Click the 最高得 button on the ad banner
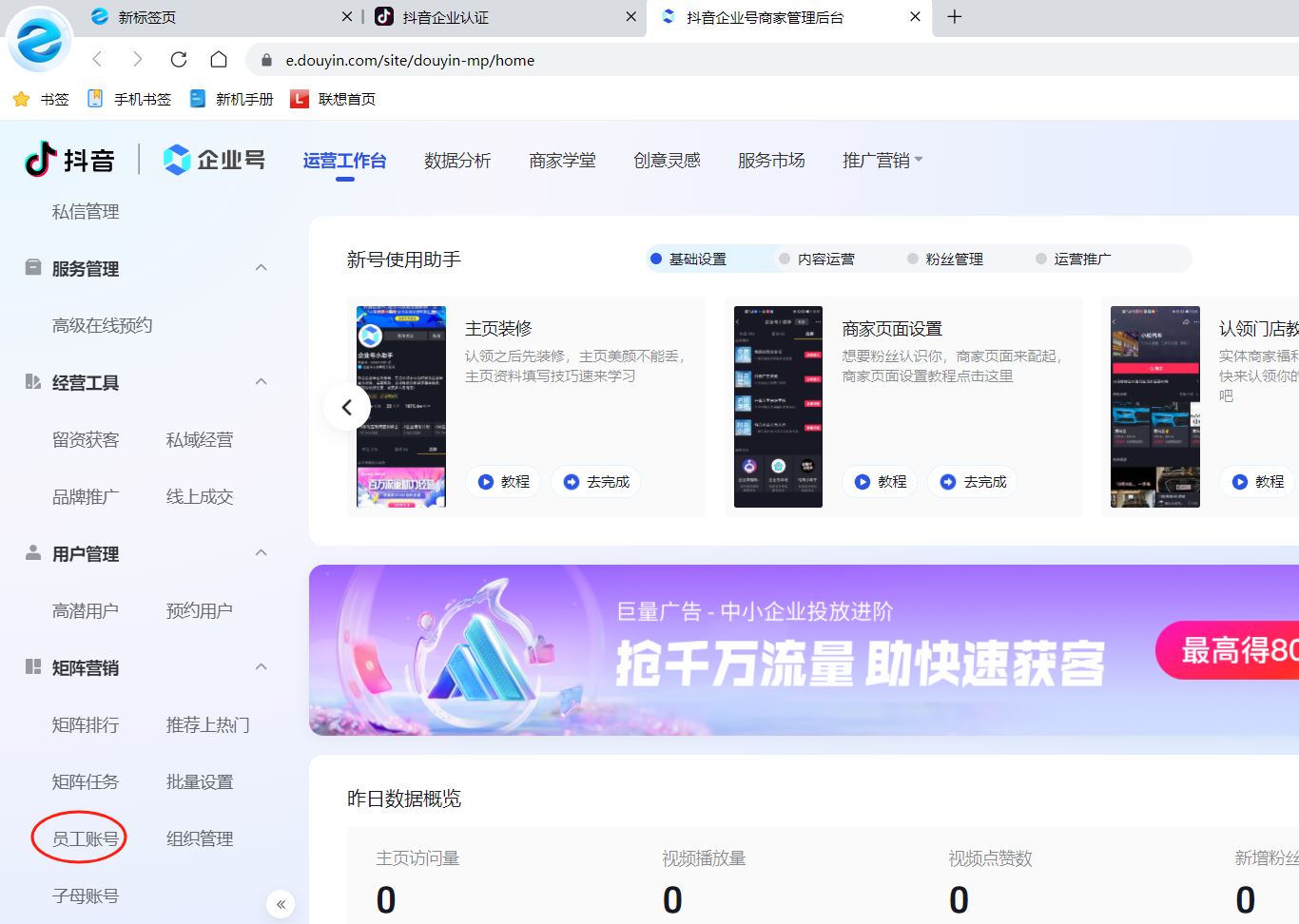1299x924 pixels. [x=1228, y=650]
